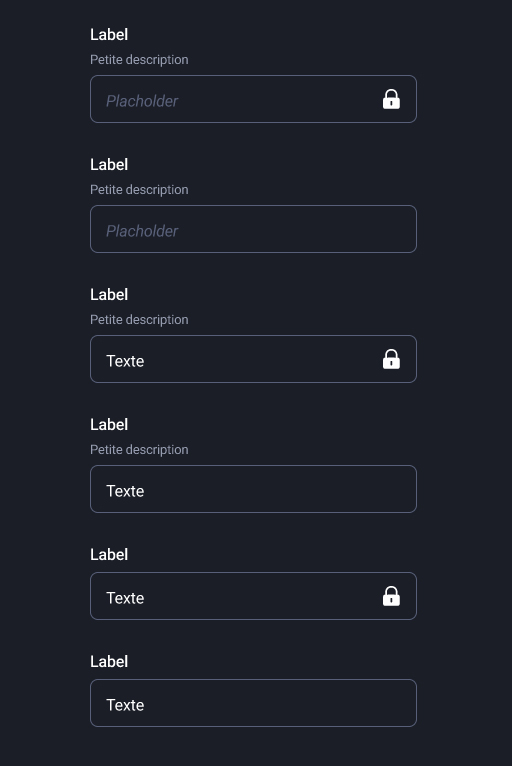Click the Placholder text in the unlocked field
The height and width of the screenshot is (766, 512).
point(142,231)
